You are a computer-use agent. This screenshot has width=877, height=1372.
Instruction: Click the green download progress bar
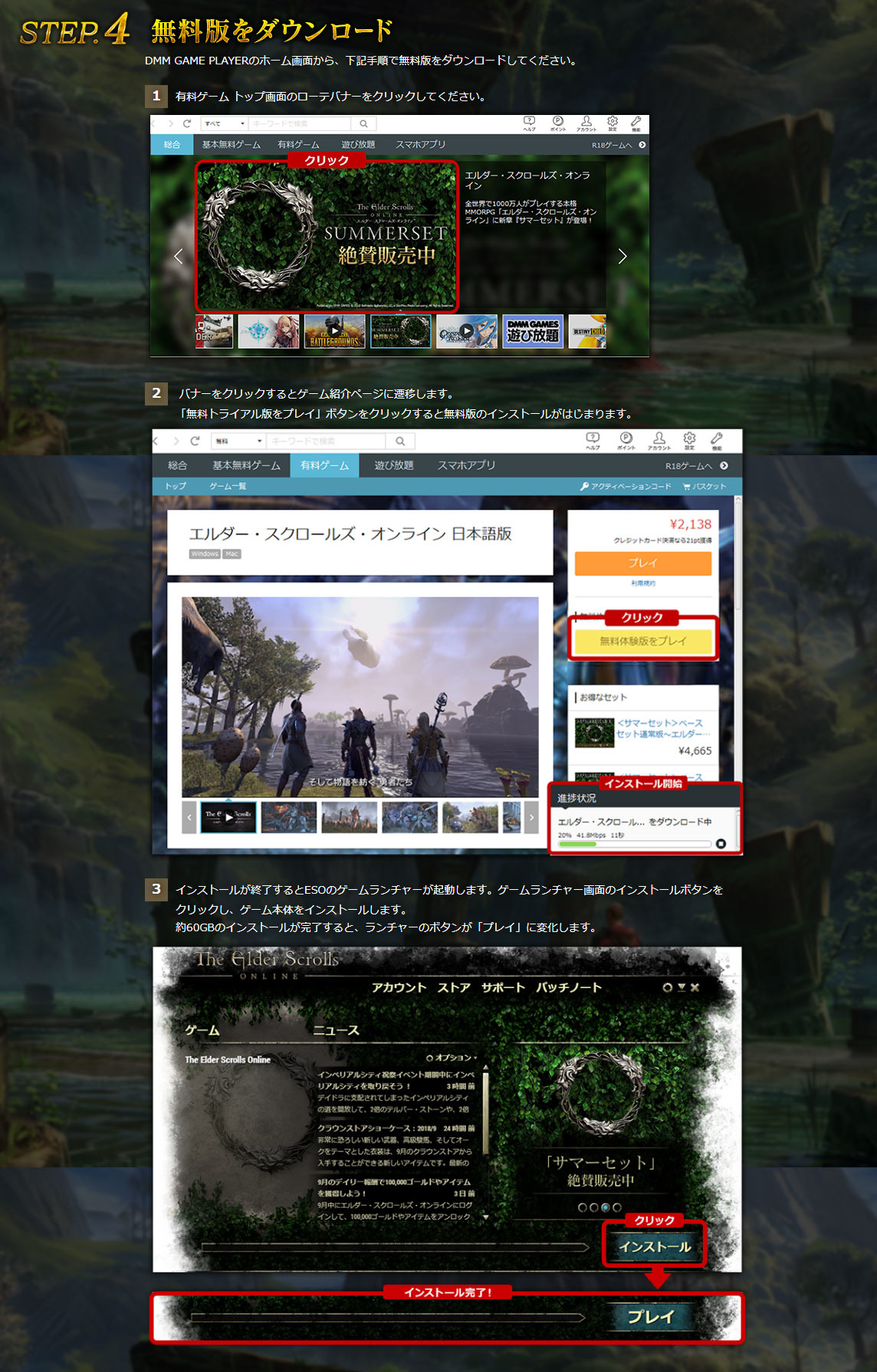pos(635,844)
